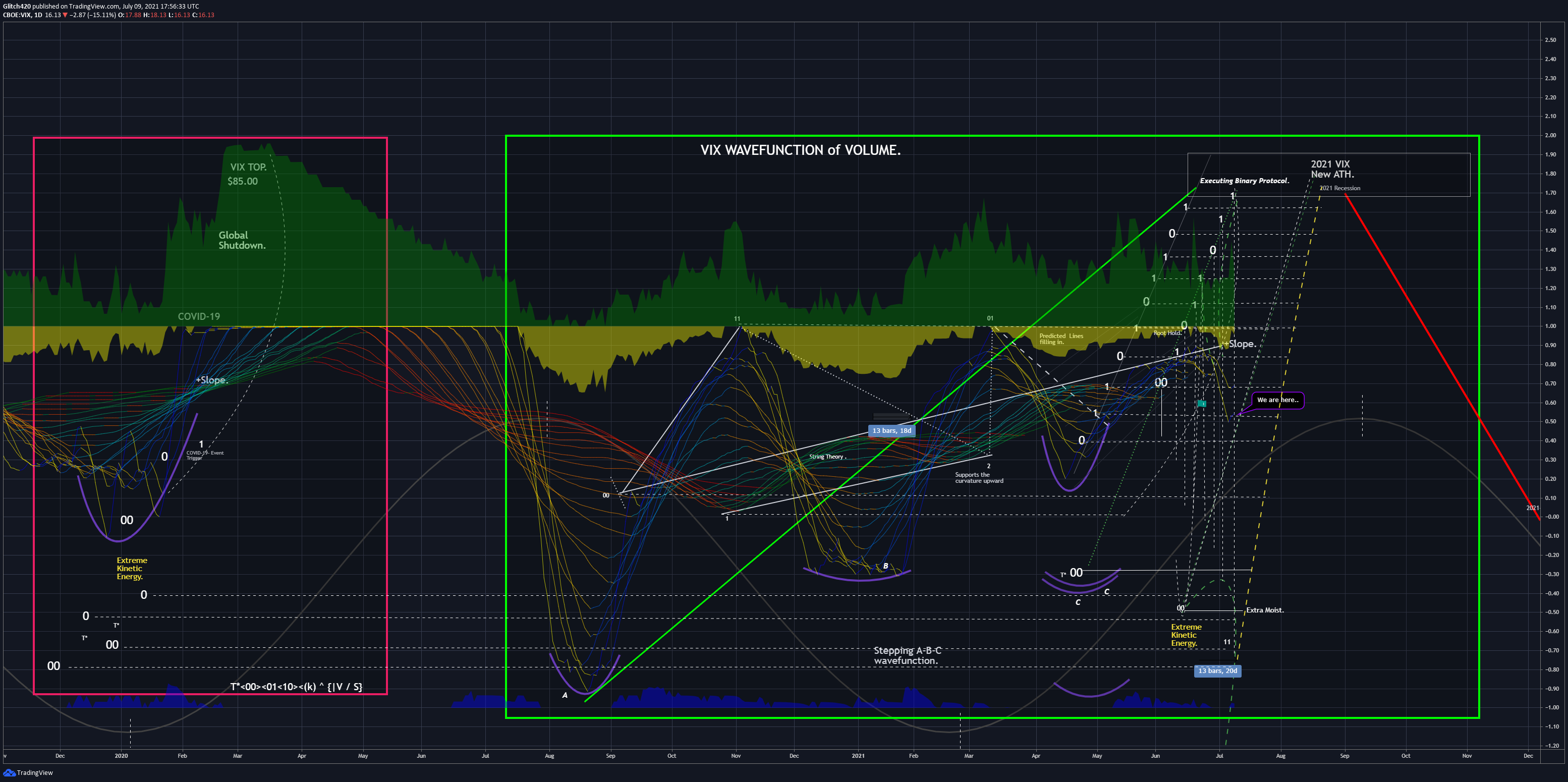1568x782 pixels.
Task: Click the open price value 'O:17.88'
Action: click(x=129, y=15)
